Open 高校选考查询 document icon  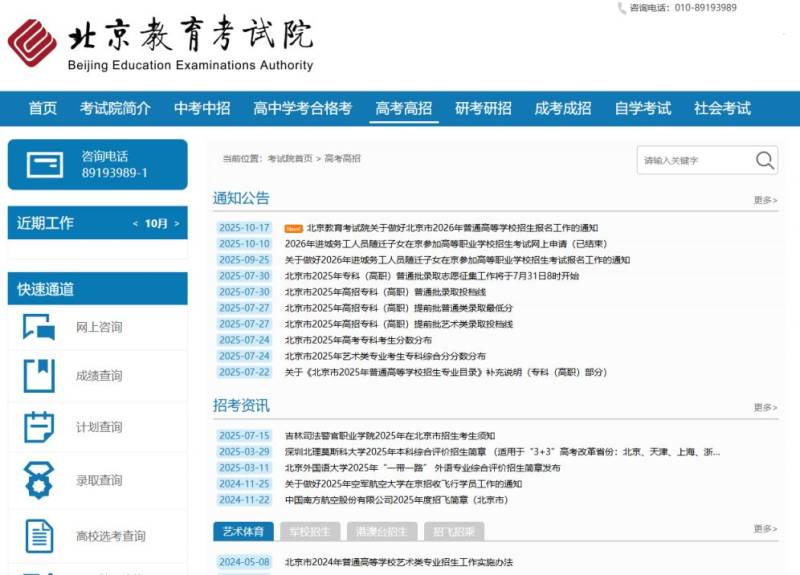coord(39,536)
